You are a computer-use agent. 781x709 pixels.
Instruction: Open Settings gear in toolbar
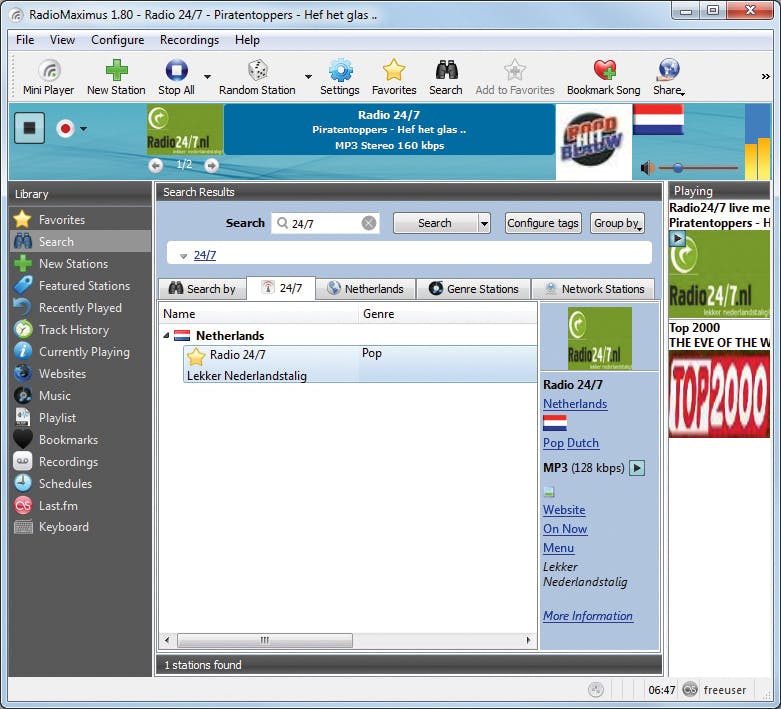point(340,77)
